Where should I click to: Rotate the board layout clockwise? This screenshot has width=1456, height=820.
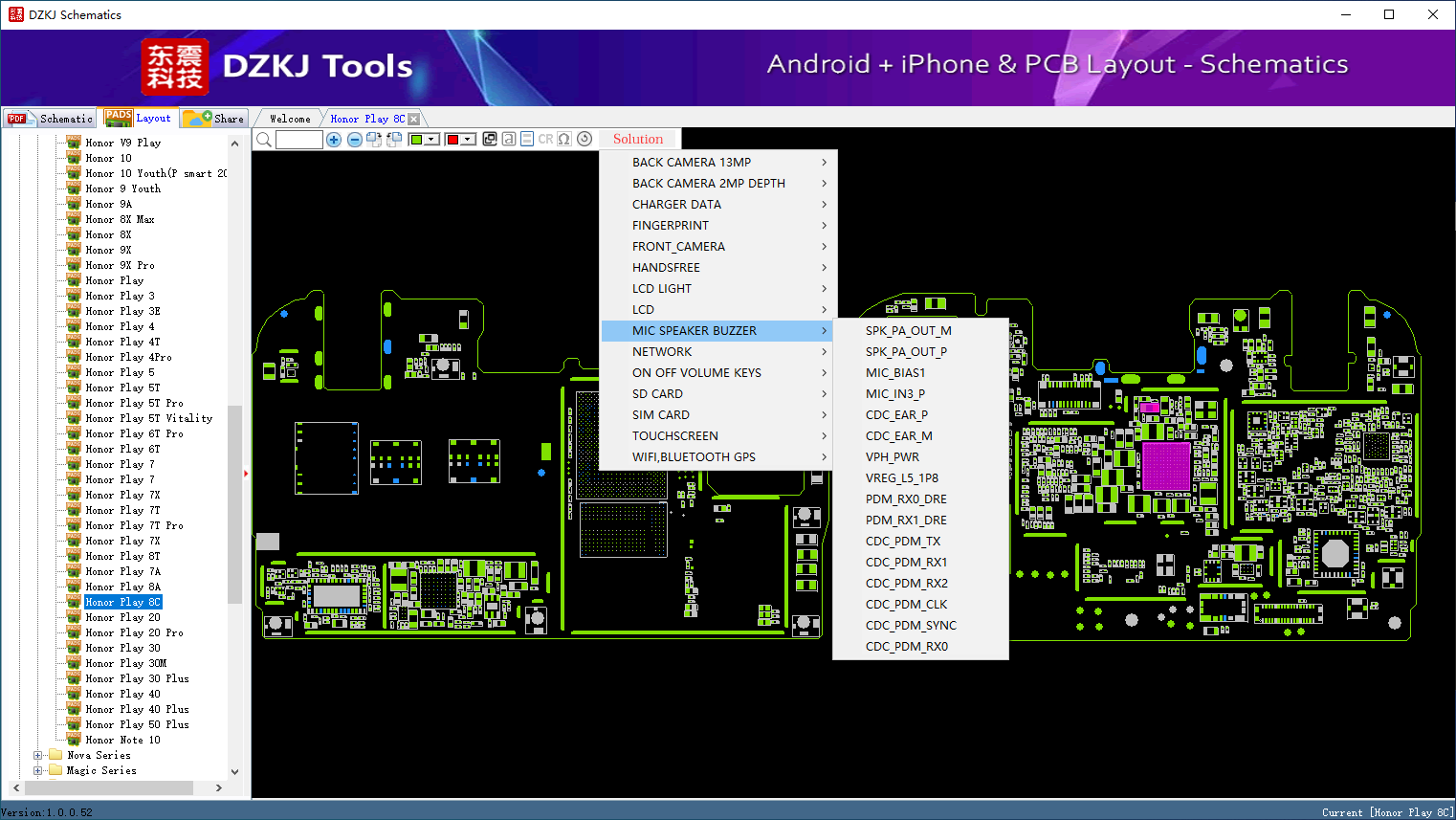coord(374,140)
